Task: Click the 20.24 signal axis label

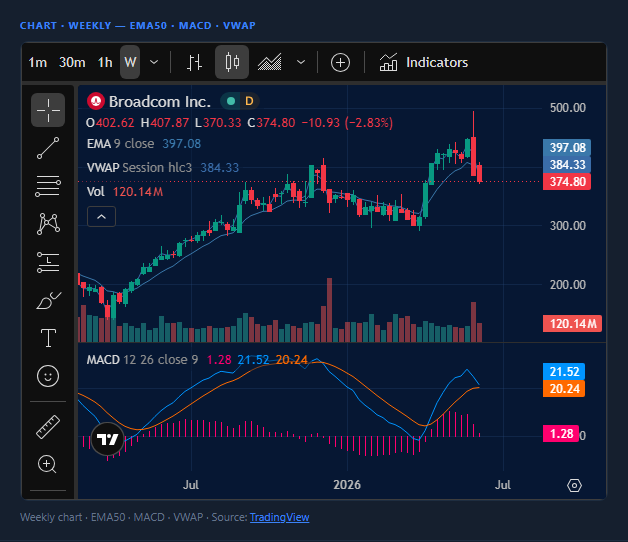Action: pos(564,389)
